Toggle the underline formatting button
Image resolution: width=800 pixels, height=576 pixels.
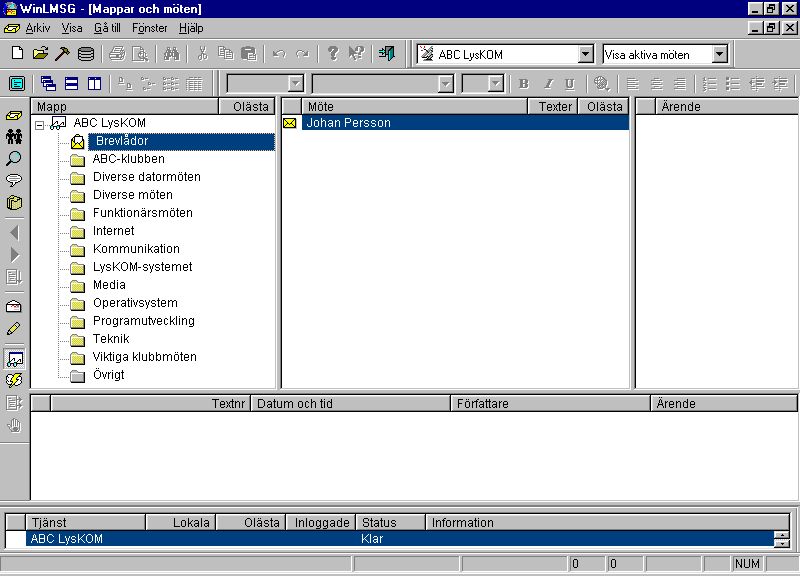tap(570, 84)
